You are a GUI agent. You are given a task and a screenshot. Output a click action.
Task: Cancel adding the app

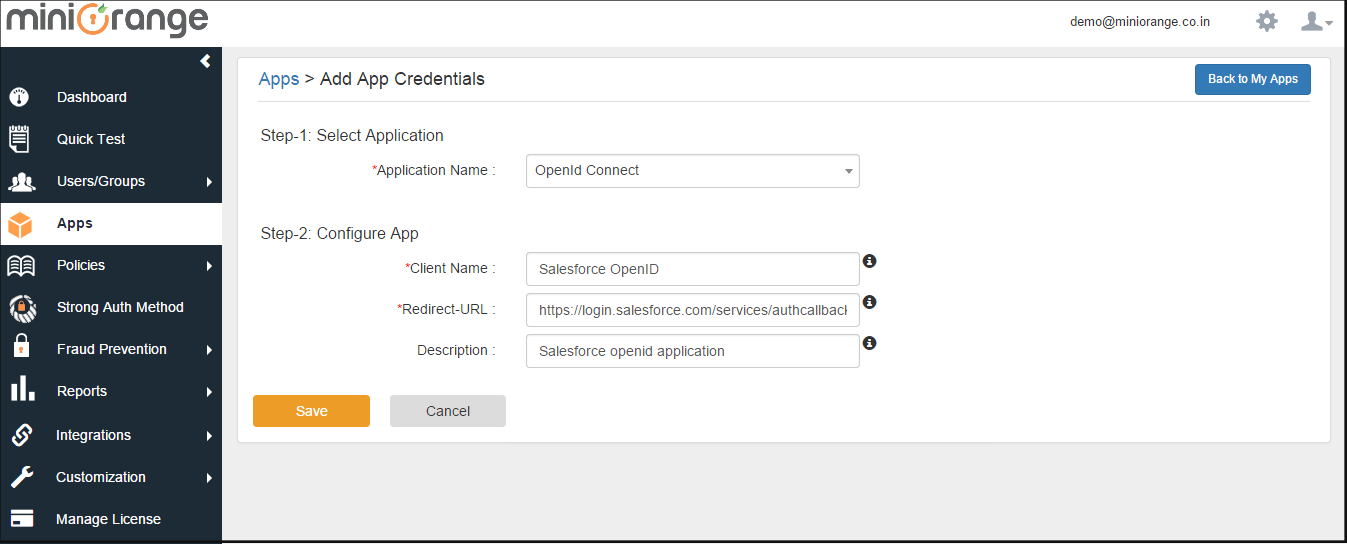448,411
